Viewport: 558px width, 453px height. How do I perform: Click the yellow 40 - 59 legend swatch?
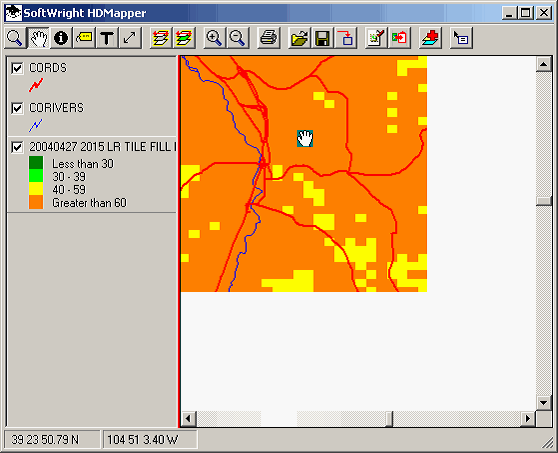36,189
